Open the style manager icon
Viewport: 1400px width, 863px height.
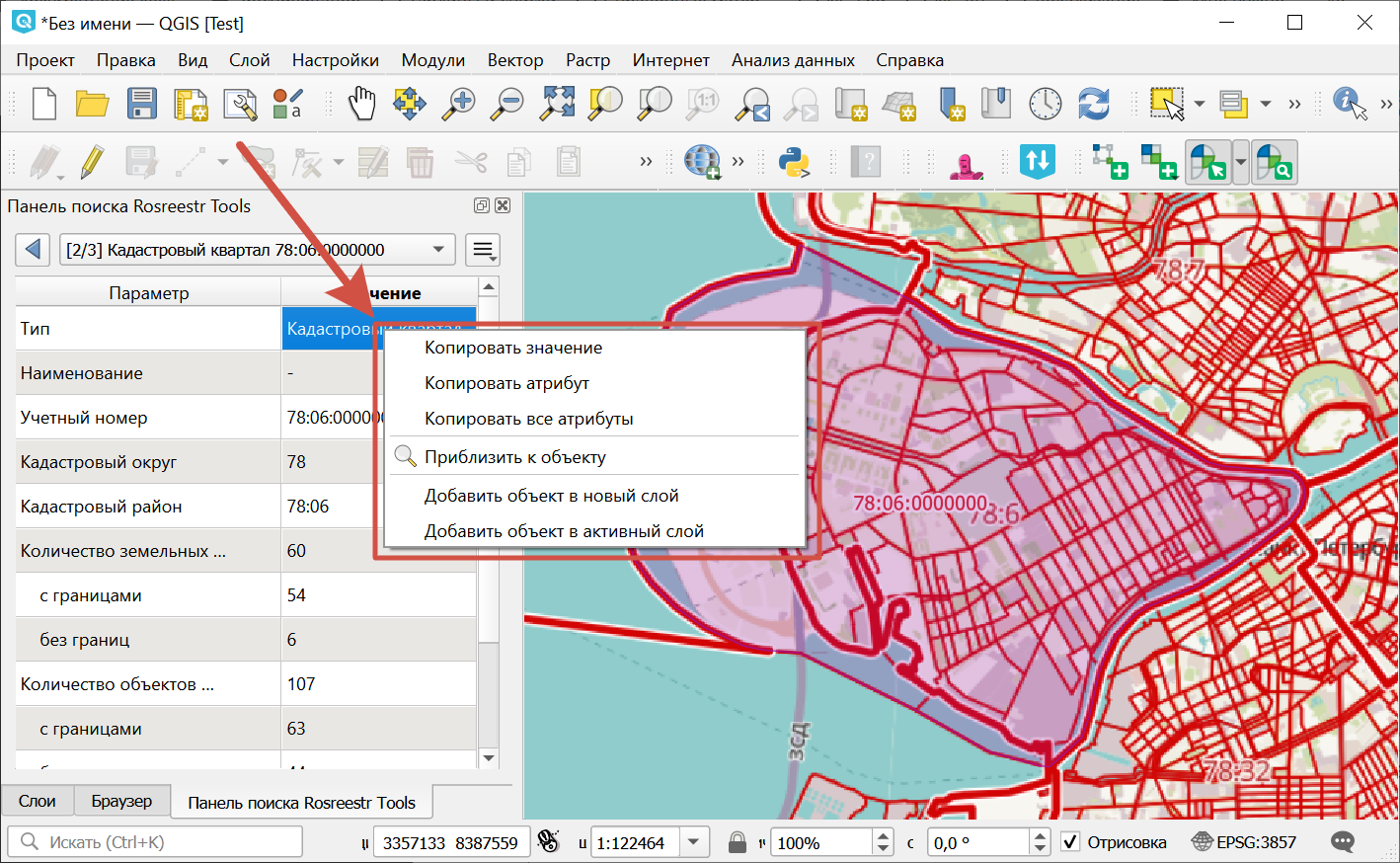click(288, 103)
